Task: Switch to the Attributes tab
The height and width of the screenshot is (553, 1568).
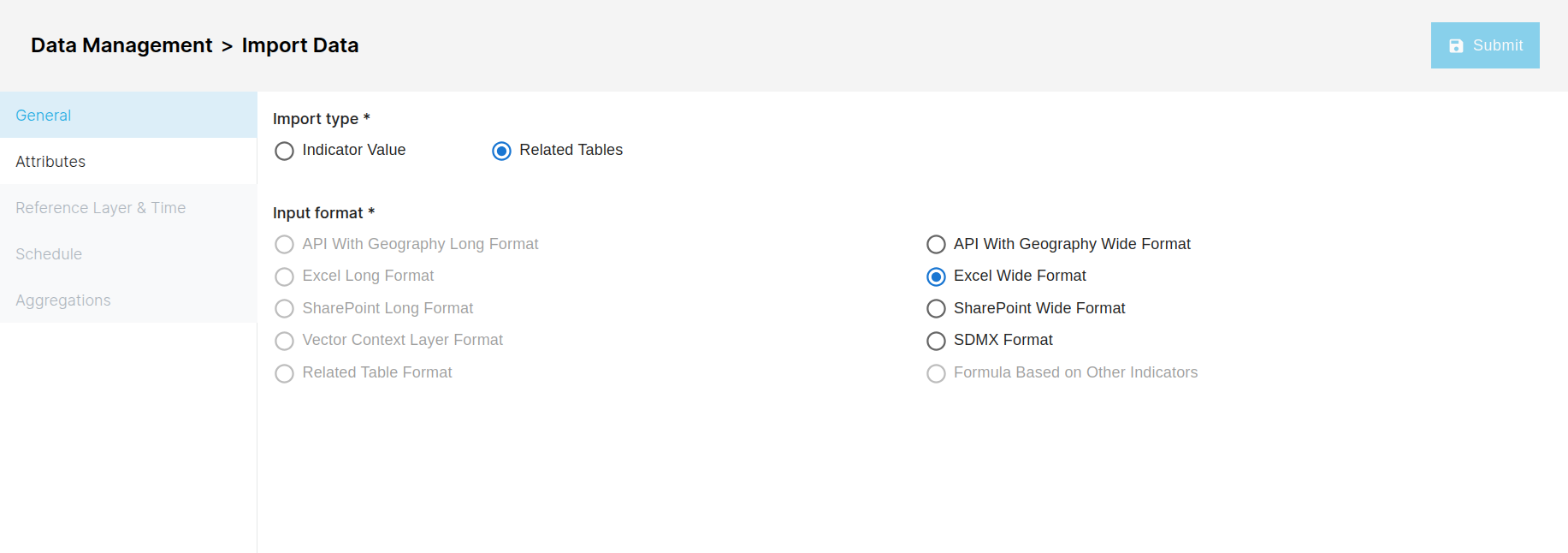Action: point(128,161)
